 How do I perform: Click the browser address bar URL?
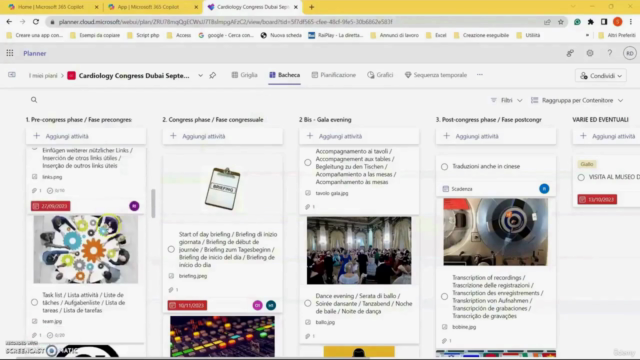pos(225,22)
